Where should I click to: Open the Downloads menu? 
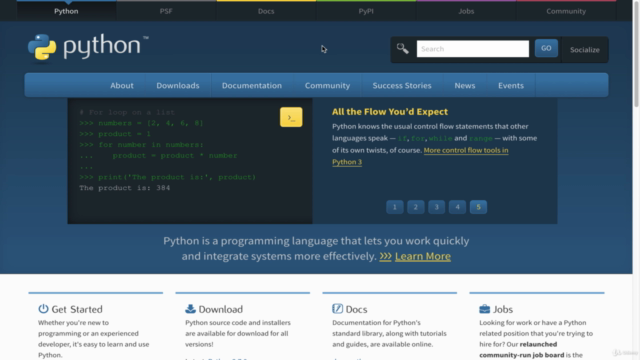[178, 85]
